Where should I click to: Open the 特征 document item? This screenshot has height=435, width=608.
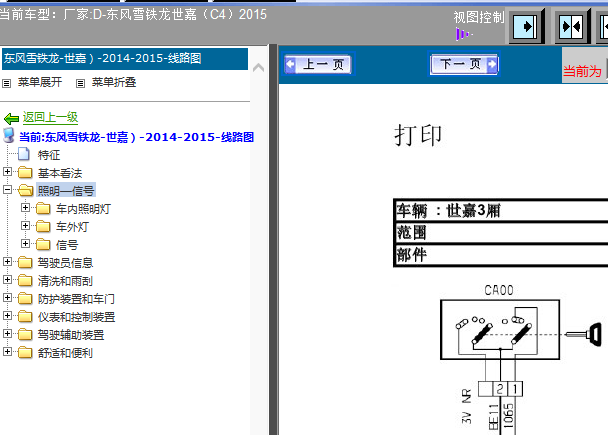pyautogui.click(x=49, y=155)
